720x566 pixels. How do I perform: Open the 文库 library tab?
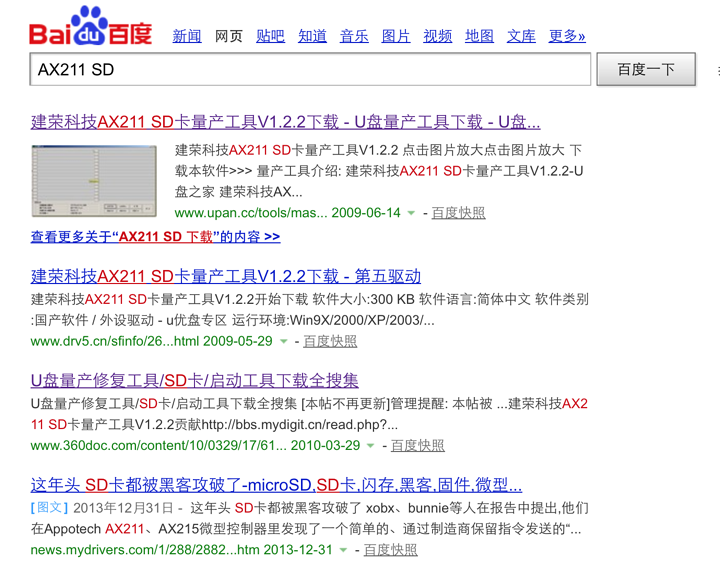coord(521,36)
